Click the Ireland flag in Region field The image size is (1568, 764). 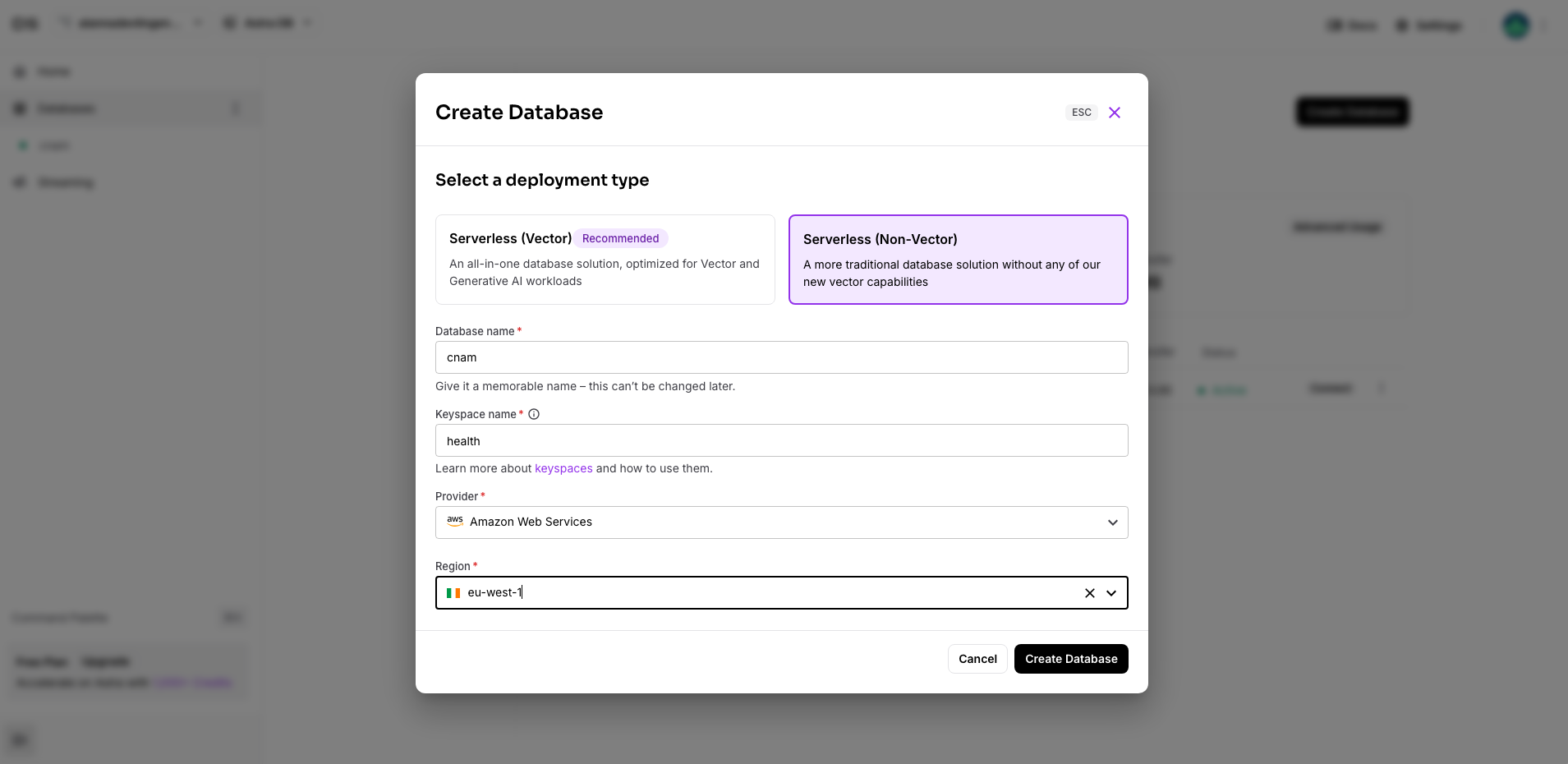[x=453, y=593]
